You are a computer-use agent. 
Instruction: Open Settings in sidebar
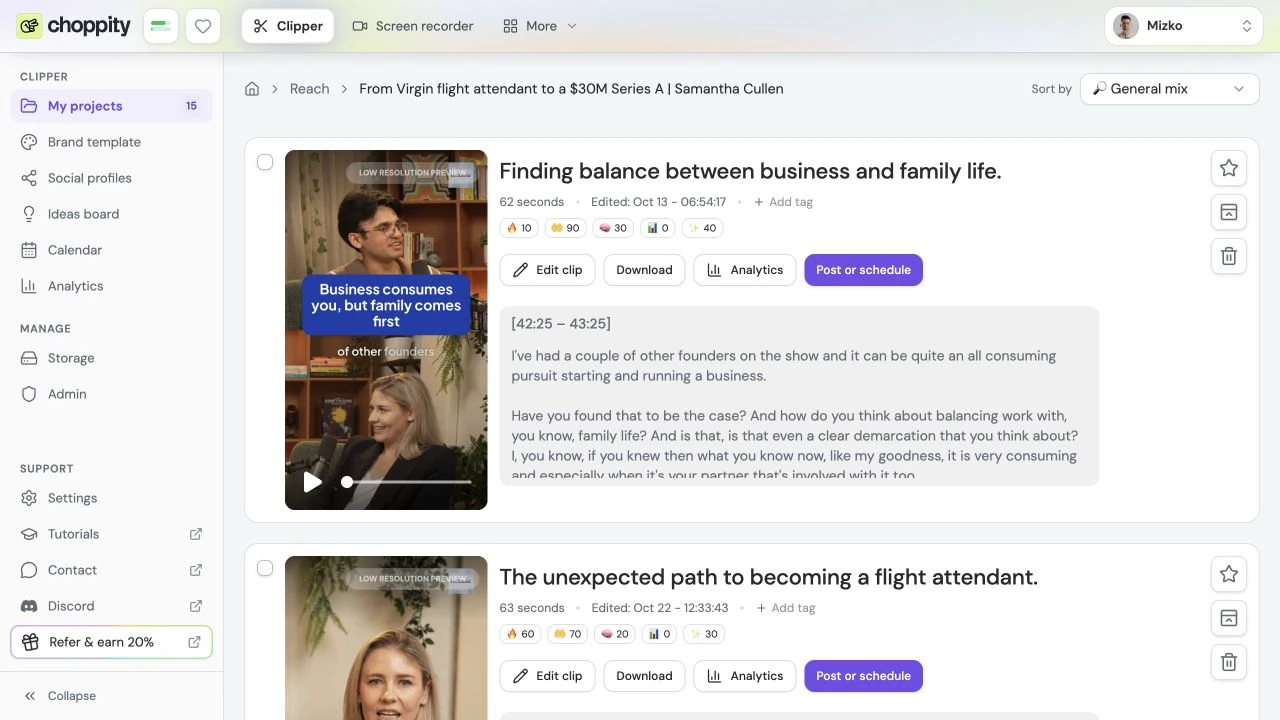(111, 498)
